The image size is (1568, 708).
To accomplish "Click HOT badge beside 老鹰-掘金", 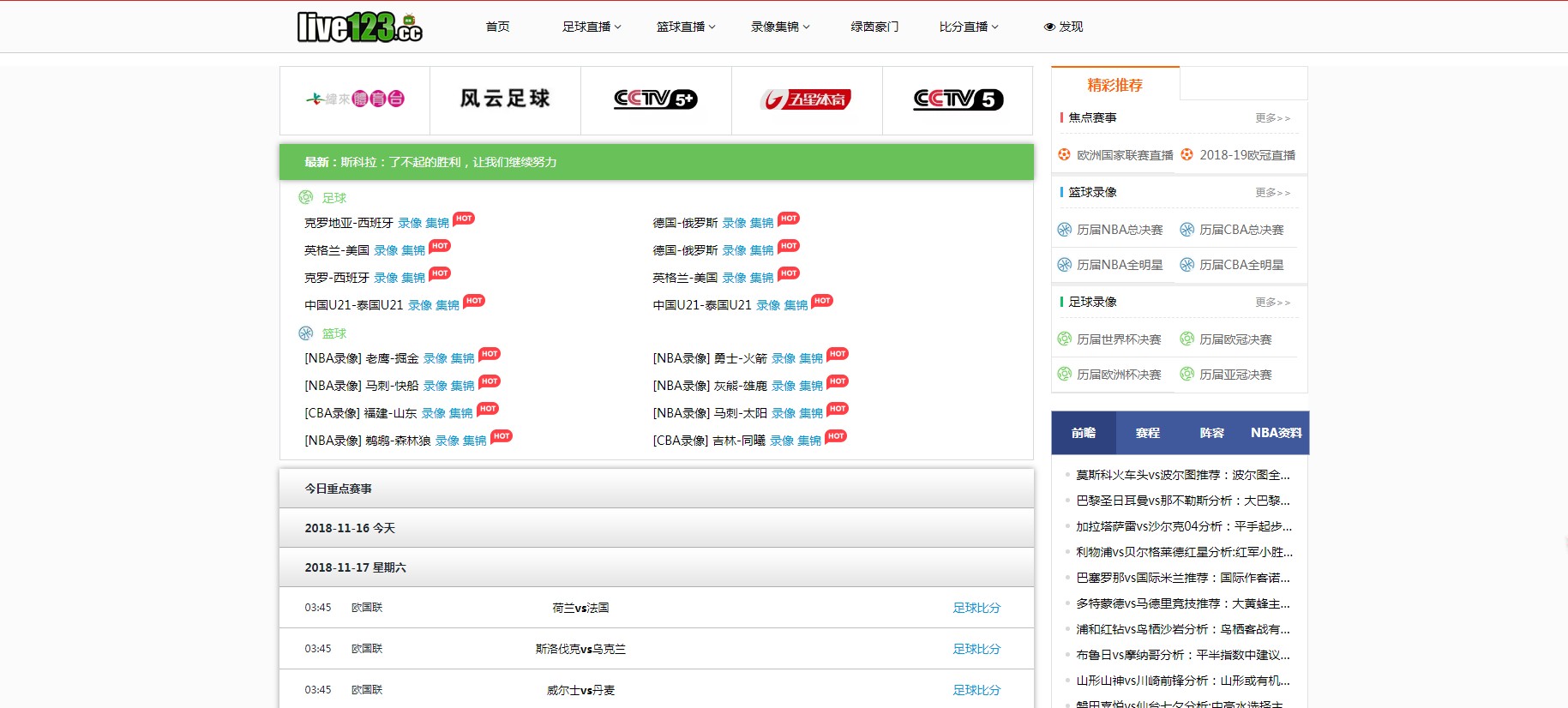I will 490,354.
